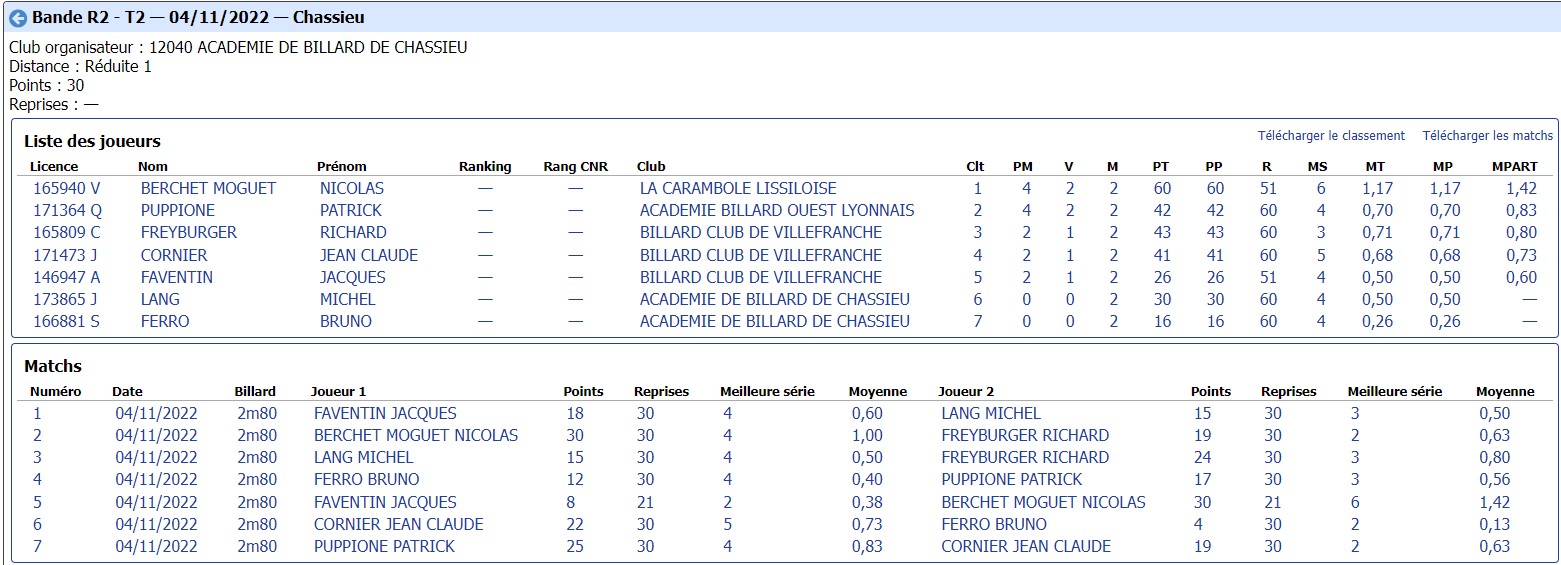Click club LA CARAMBOLE LISSILOISE
Image resolution: width=1561 pixels, height=565 pixels.
tap(738, 188)
